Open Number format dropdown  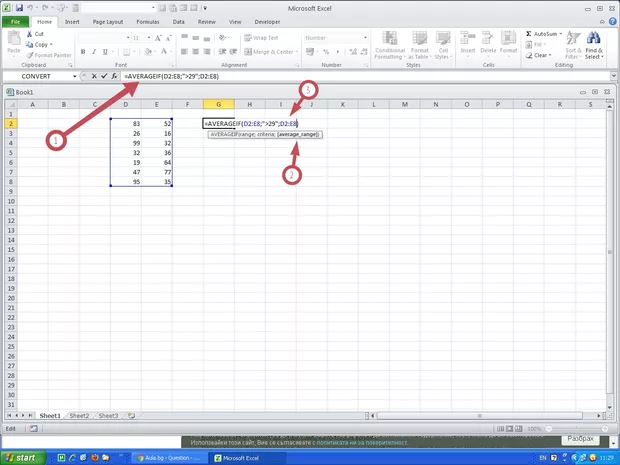point(365,38)
